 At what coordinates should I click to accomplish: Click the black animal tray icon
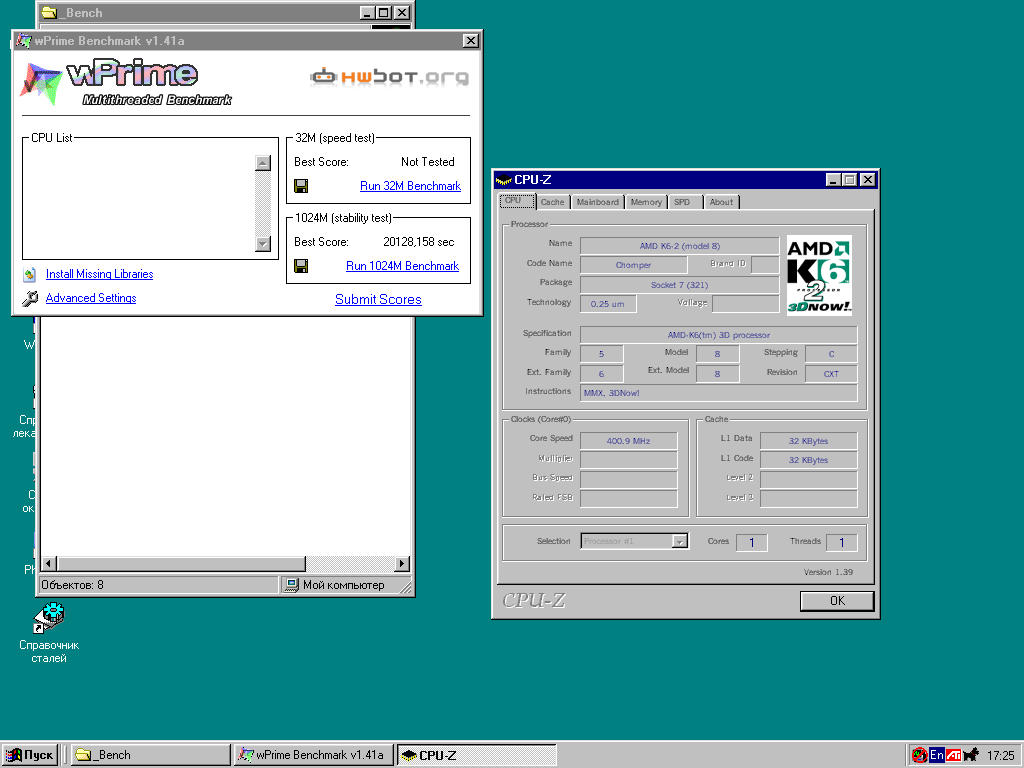(971, 755)
